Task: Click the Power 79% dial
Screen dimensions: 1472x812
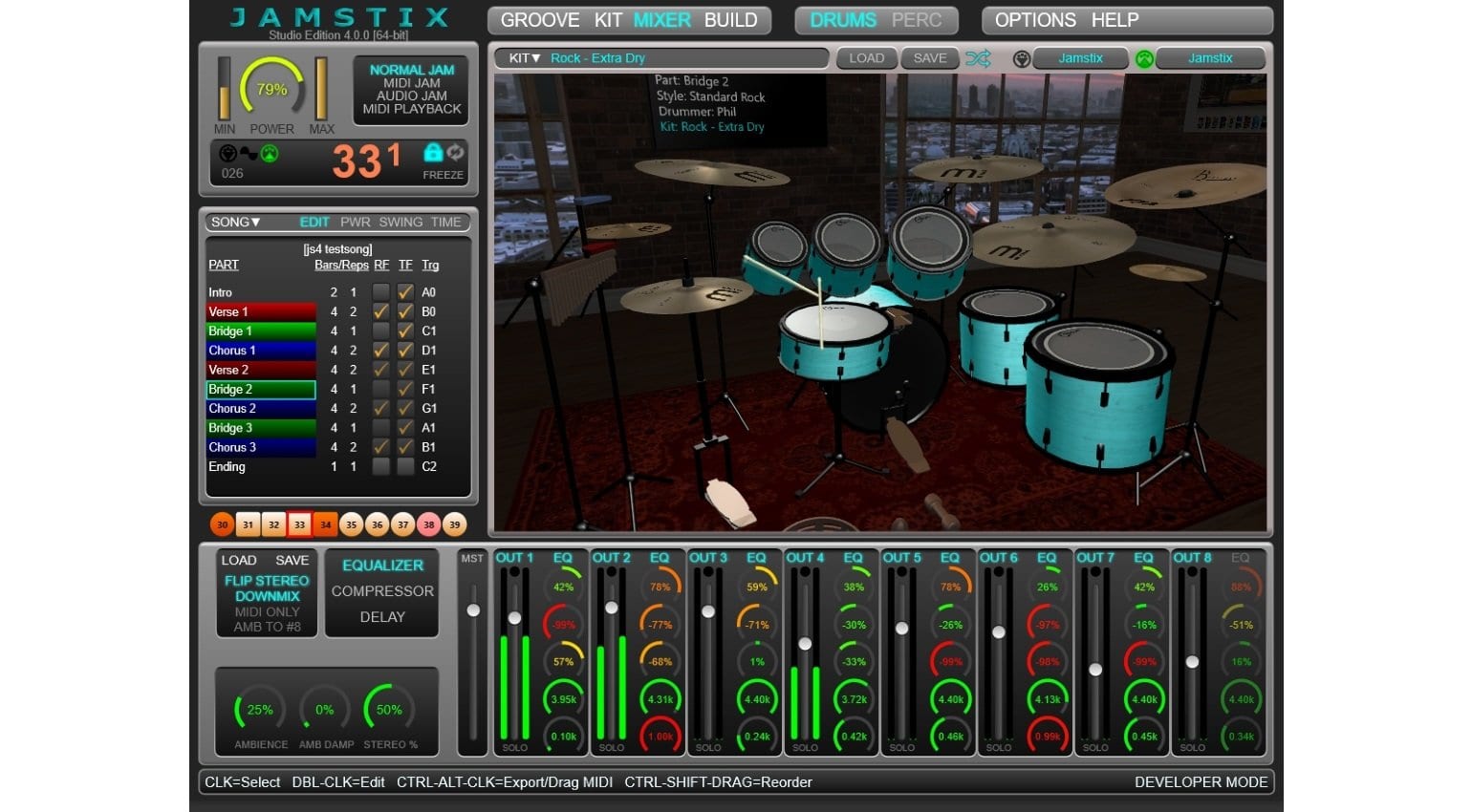Action: (x=271, y=89)
